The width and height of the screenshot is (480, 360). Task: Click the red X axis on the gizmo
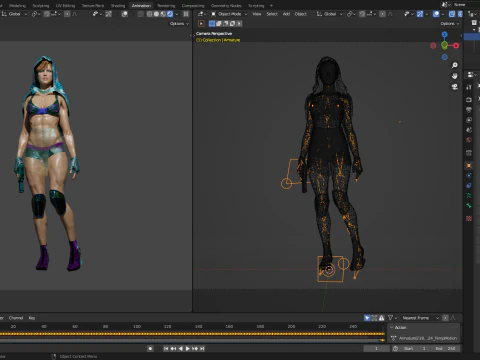coord(456,46)
